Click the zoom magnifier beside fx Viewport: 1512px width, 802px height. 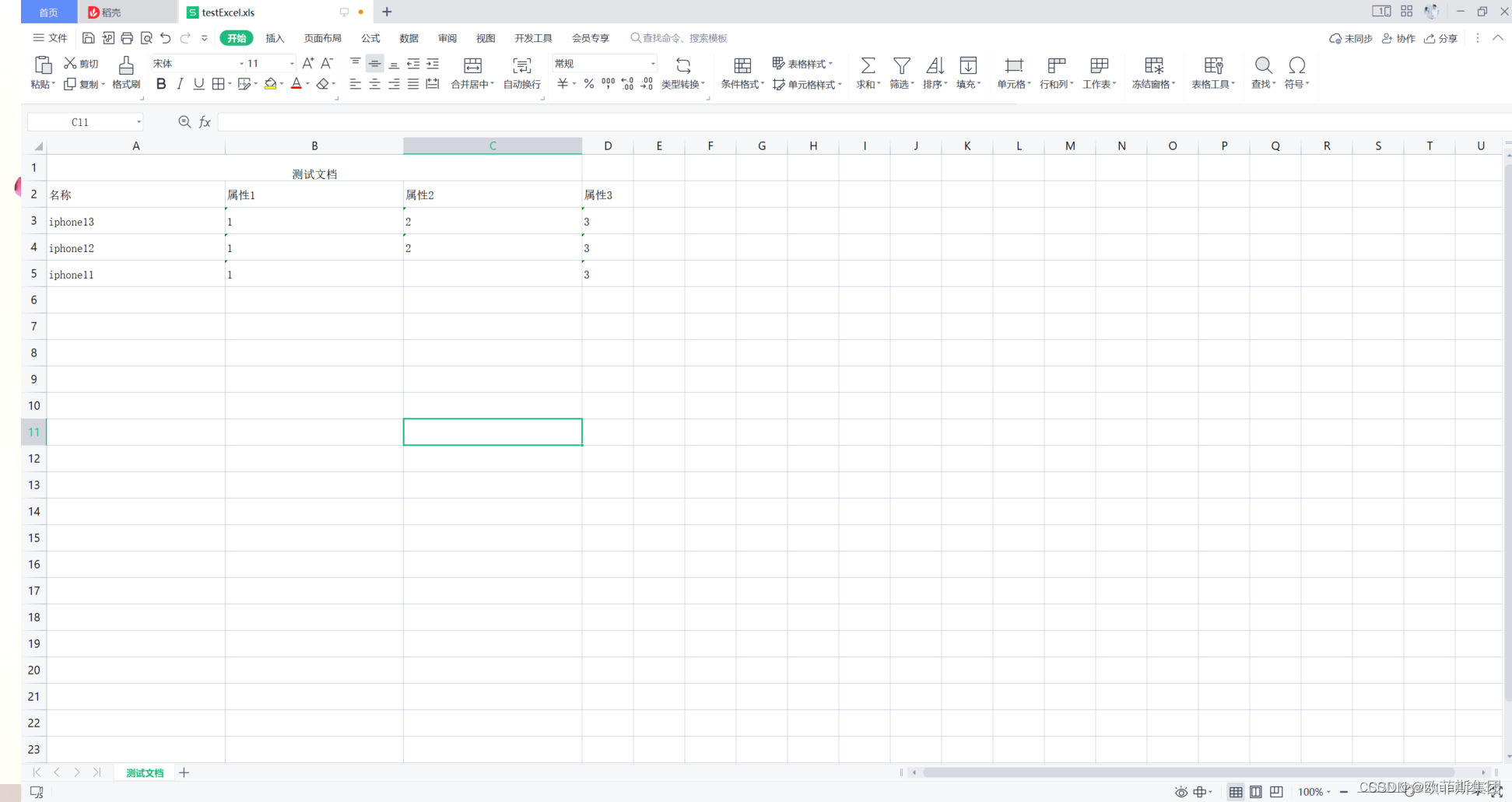point(184,122)
